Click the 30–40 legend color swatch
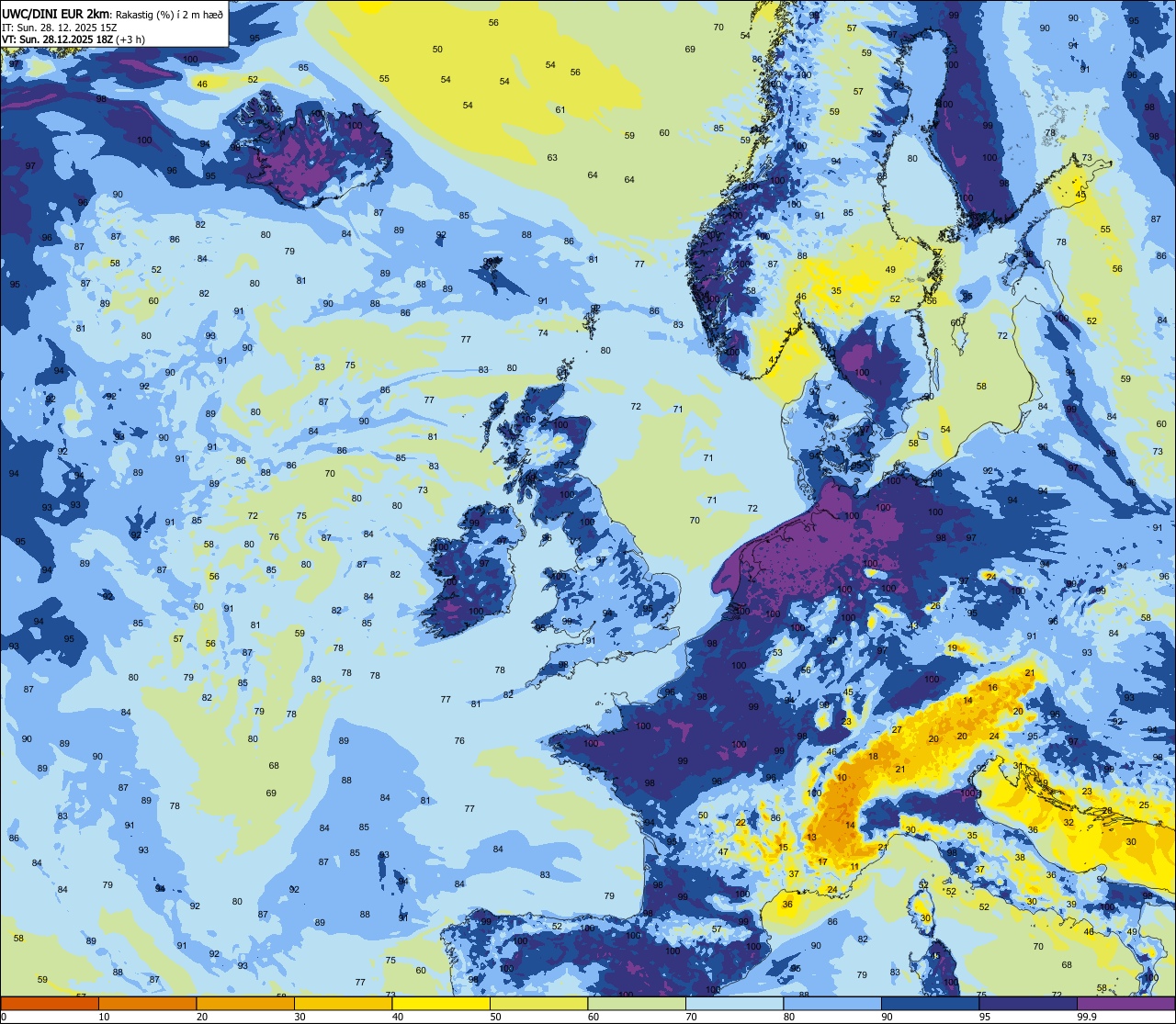The width and height of the screenshot is (1176, 1024). 343,1003
